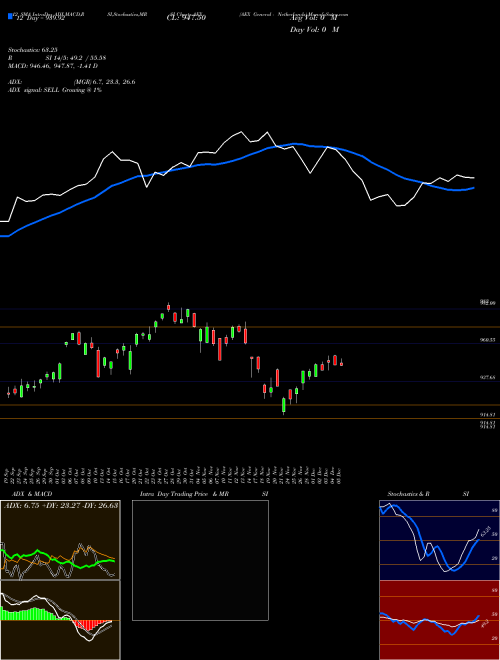The image size is (500, 660).
Task: Click the 'MACD: 946.46, 947.87, -1.41 D' line
Action: tap(53, 66)
